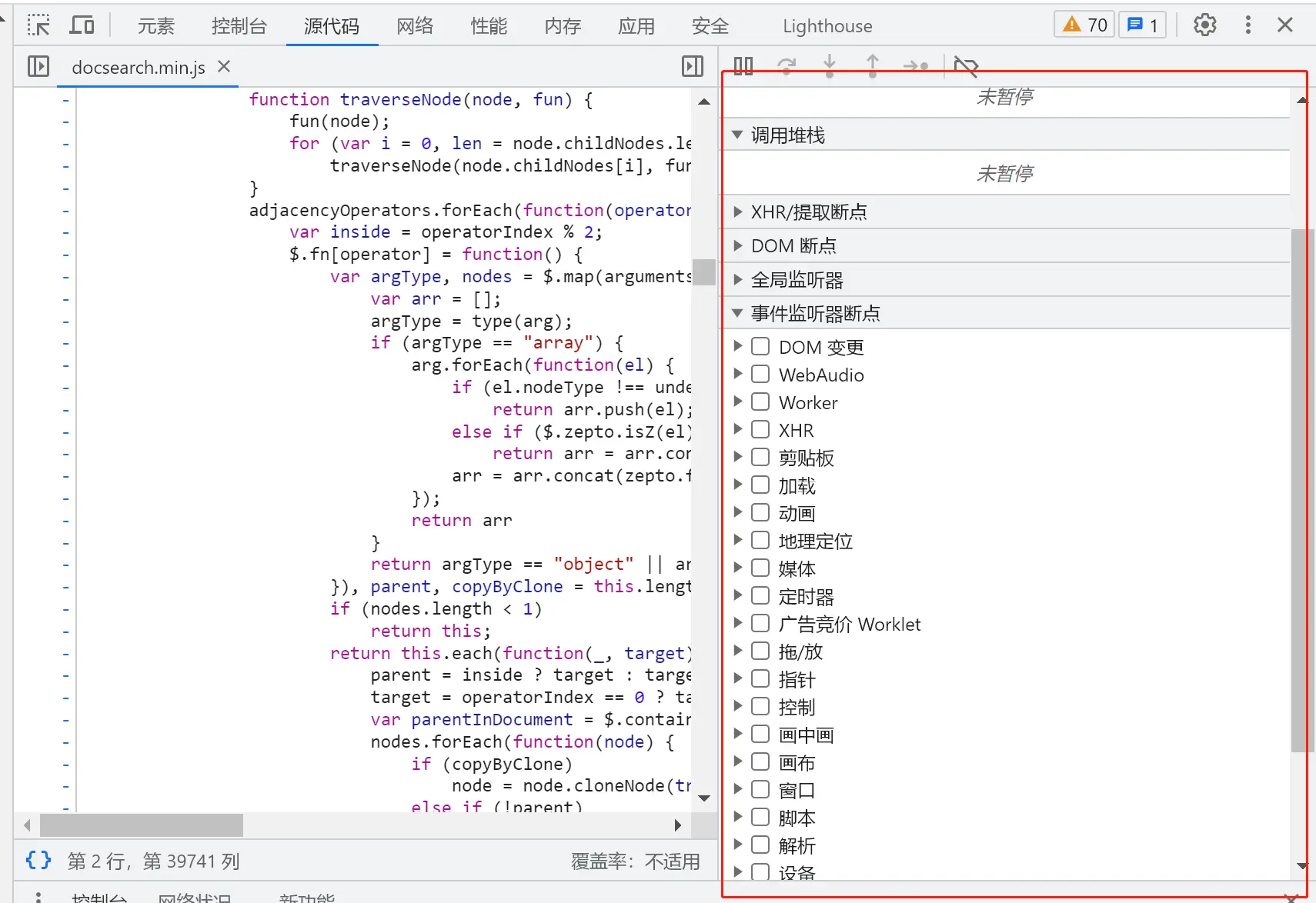Click the 70 warnings badge
The height and width of the screenshot is (903, 1316).
pos(1084,25)
